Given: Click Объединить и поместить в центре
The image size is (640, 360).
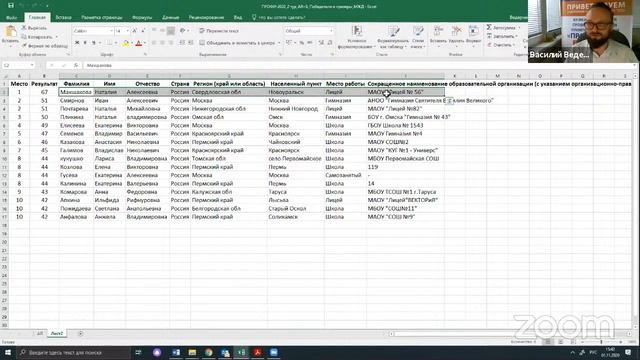Looking at the screenshot, I should point(237,43).
